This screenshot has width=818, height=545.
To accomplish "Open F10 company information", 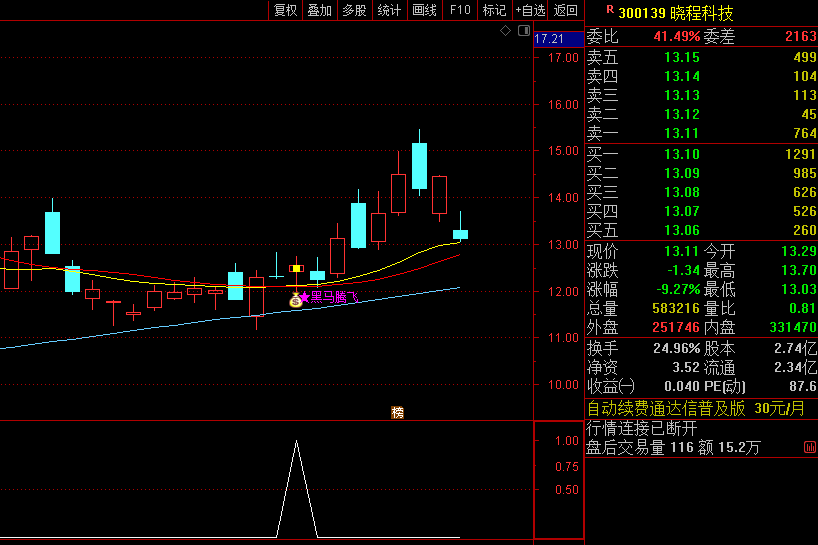I will click(460, 10).
